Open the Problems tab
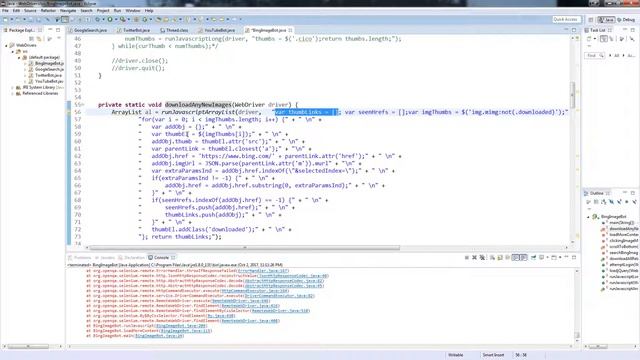Screen dimensions: 640x360 [x=82, y=258]
